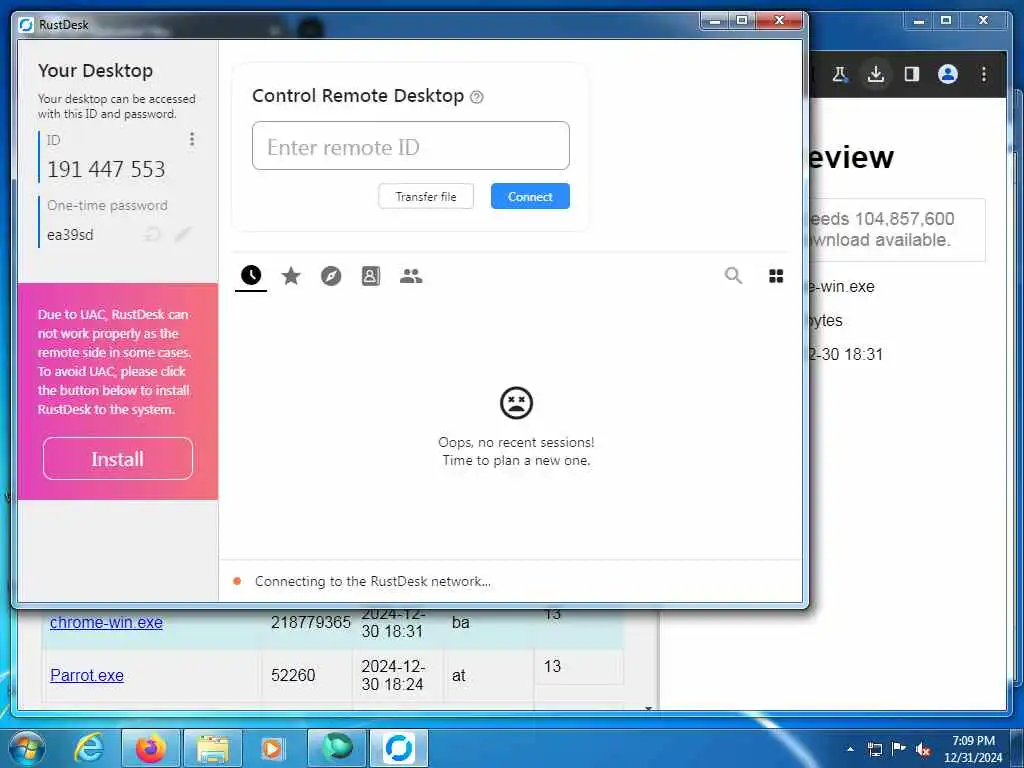Click the network tray icon
The width and height of the screenshot is (1024, 768).
click(x=874, y=749)
